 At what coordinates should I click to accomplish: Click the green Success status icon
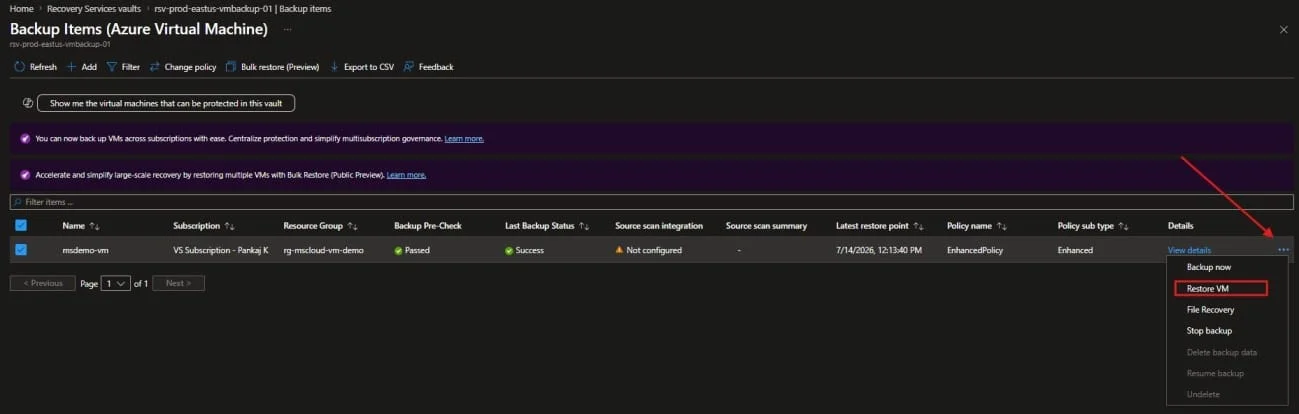click(508, 250)
